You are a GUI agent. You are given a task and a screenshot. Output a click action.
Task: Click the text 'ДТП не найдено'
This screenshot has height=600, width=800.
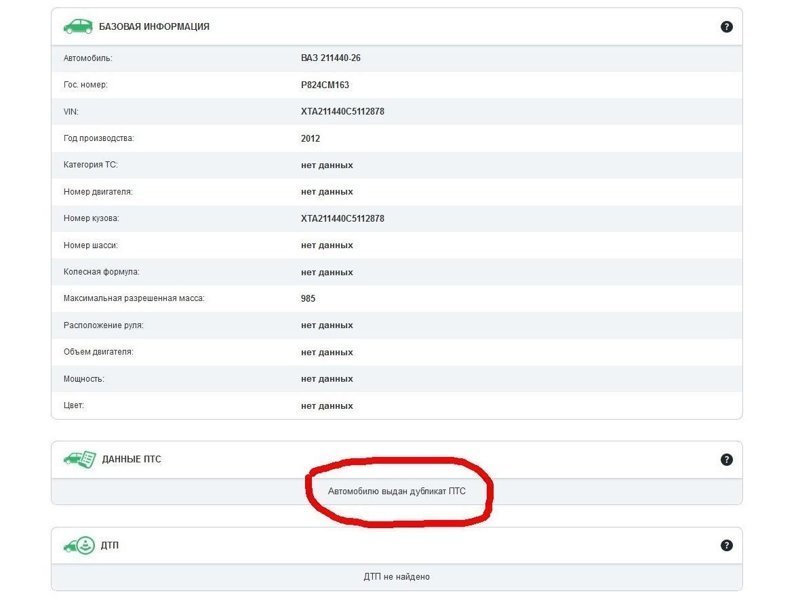point(396,577)
